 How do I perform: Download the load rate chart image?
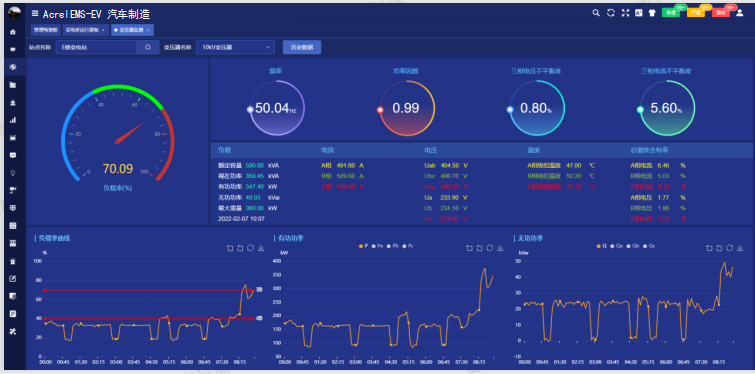pos(260,248)
